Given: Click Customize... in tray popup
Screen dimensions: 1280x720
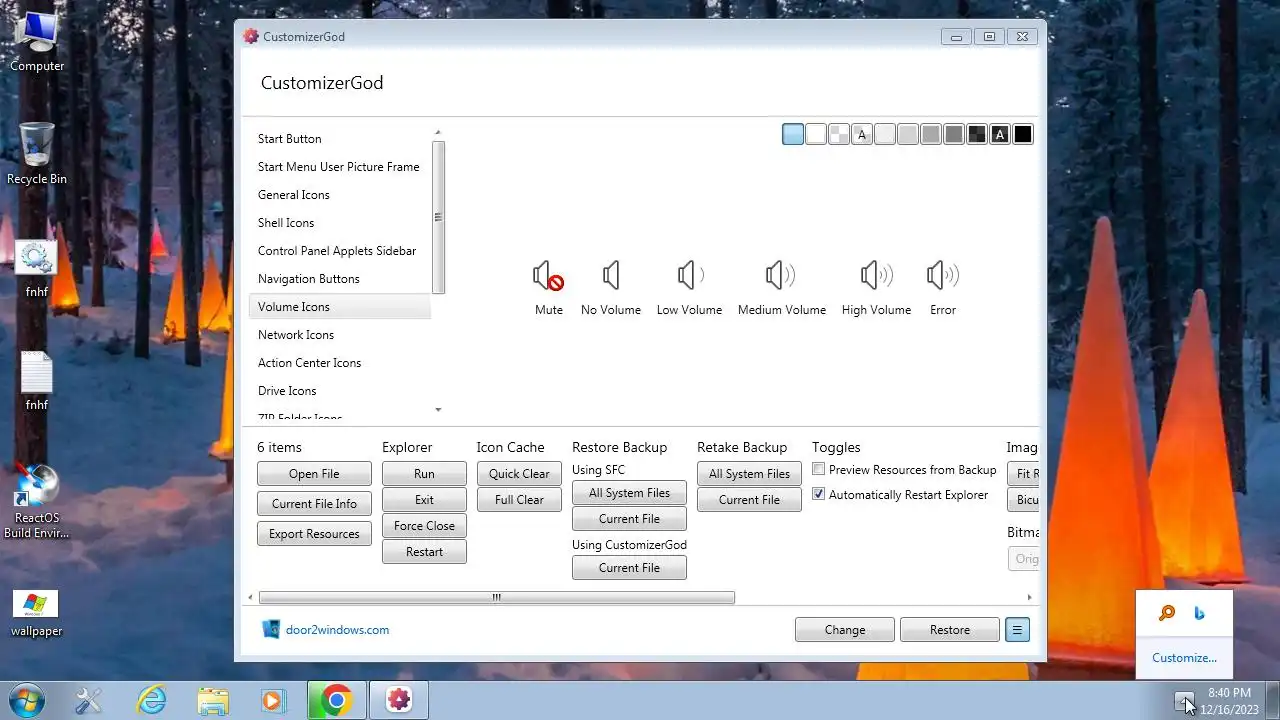Looking at the screenshot, I should [x=1184, y=658].
